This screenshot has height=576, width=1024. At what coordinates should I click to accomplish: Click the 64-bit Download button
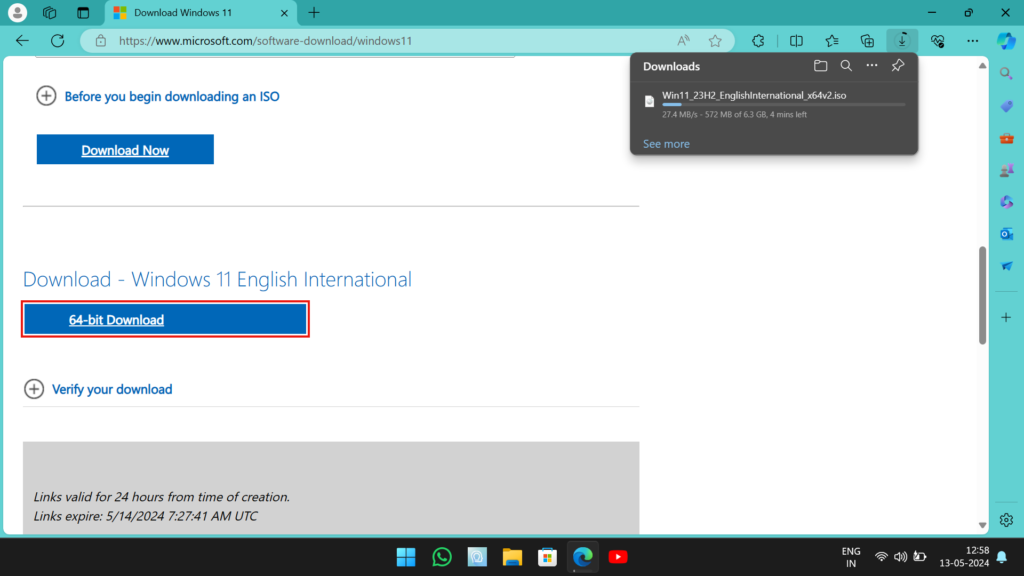(x=165, y=319)
